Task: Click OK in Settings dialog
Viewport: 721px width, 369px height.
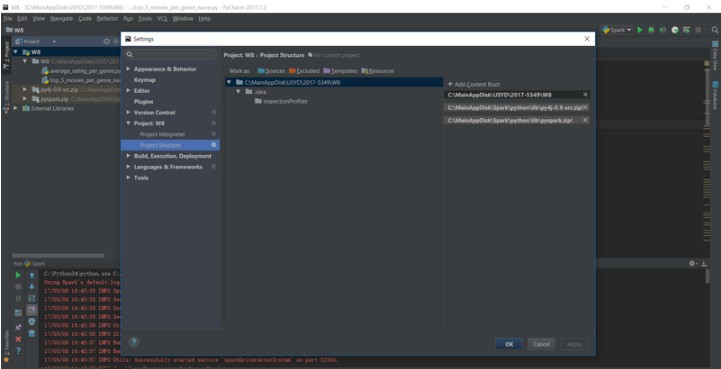Action: (x=509, y=344)
